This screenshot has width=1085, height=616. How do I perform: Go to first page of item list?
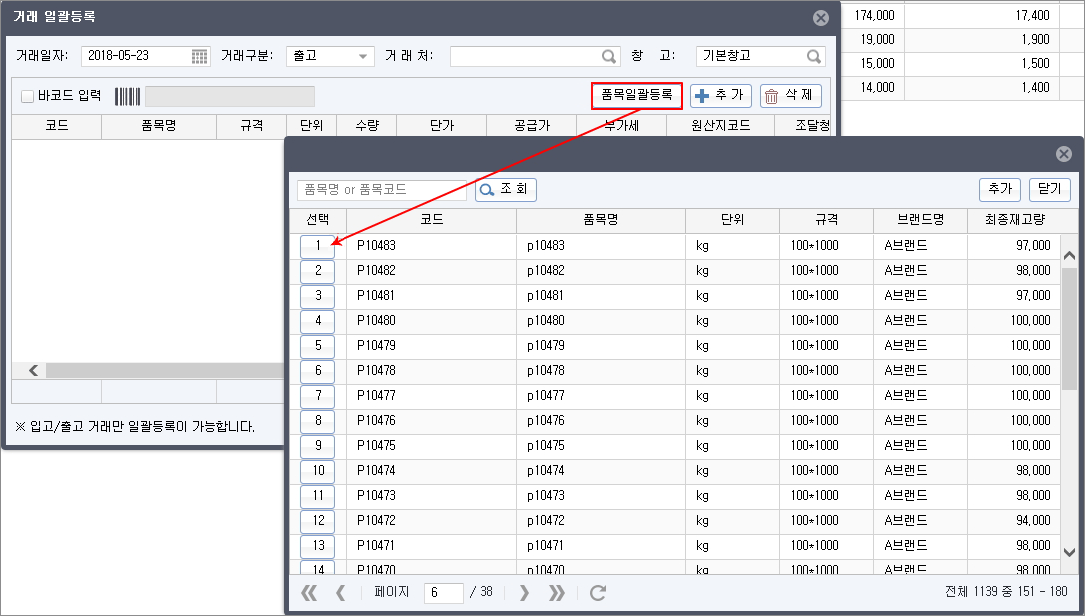tap(309, 592)
